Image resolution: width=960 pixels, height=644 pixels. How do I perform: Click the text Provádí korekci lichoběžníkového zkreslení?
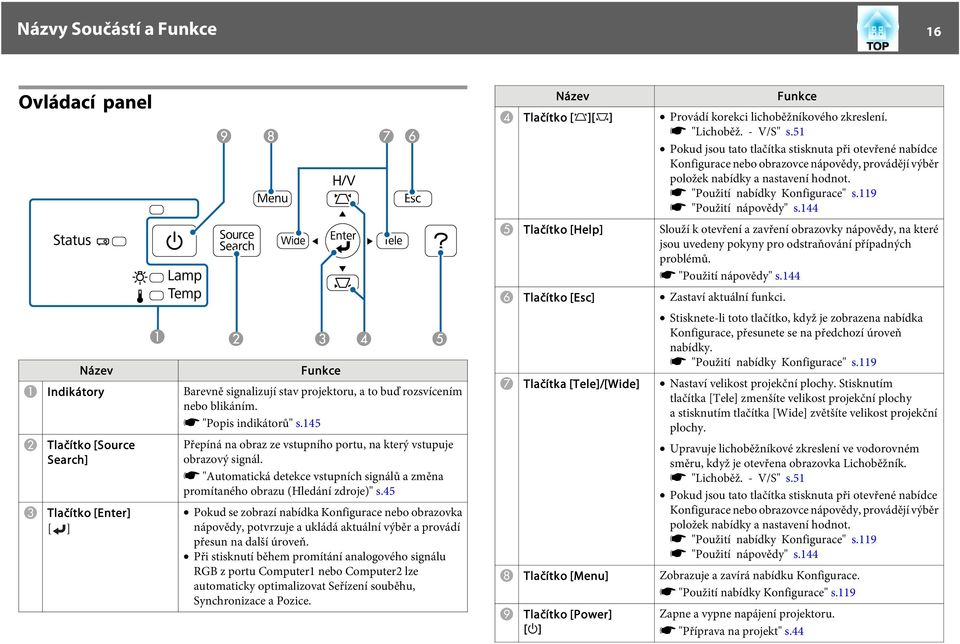click(778, 117)
